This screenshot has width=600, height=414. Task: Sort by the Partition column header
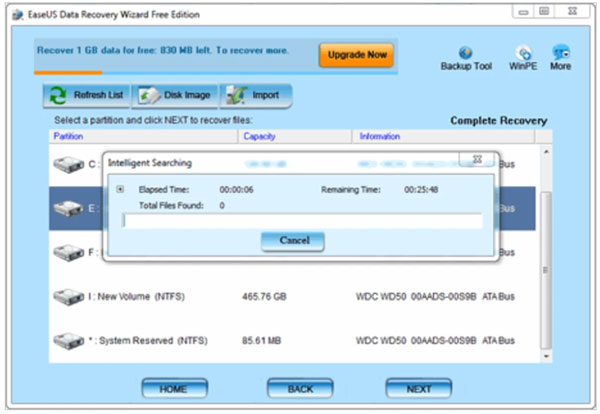coord(143,137)
